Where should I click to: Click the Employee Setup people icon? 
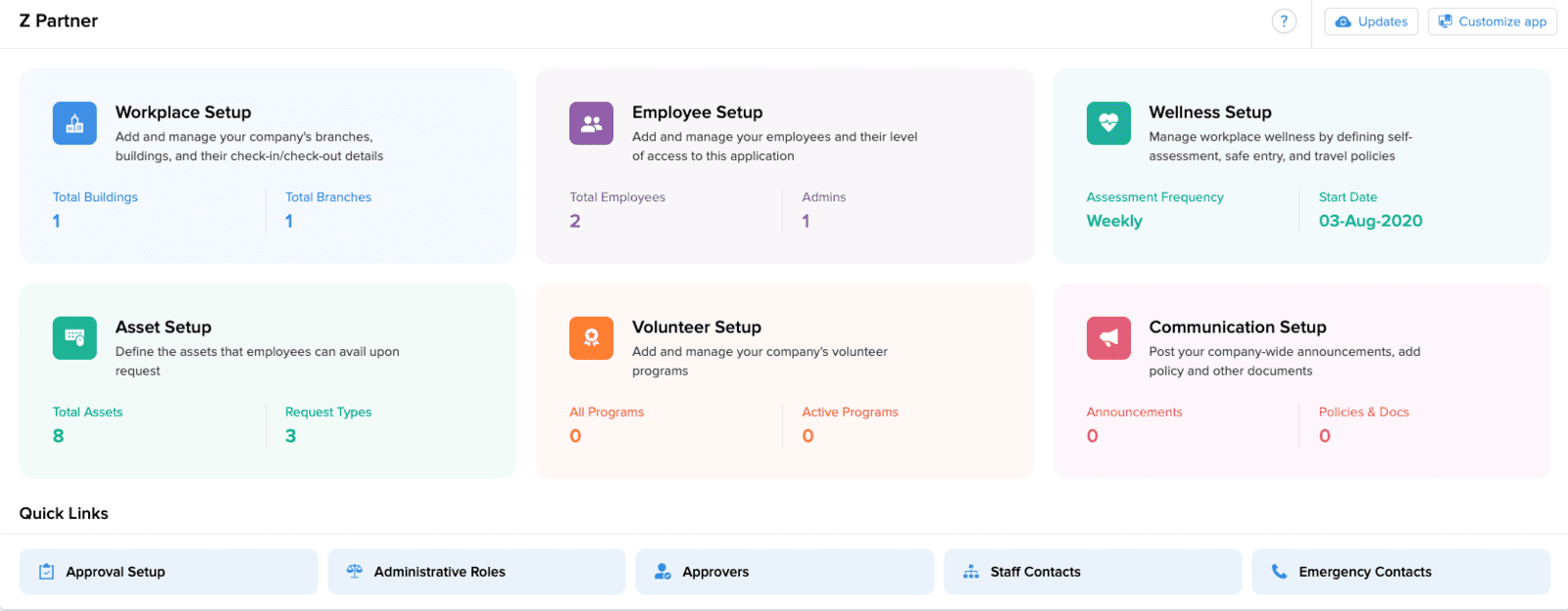pos(591,124)
